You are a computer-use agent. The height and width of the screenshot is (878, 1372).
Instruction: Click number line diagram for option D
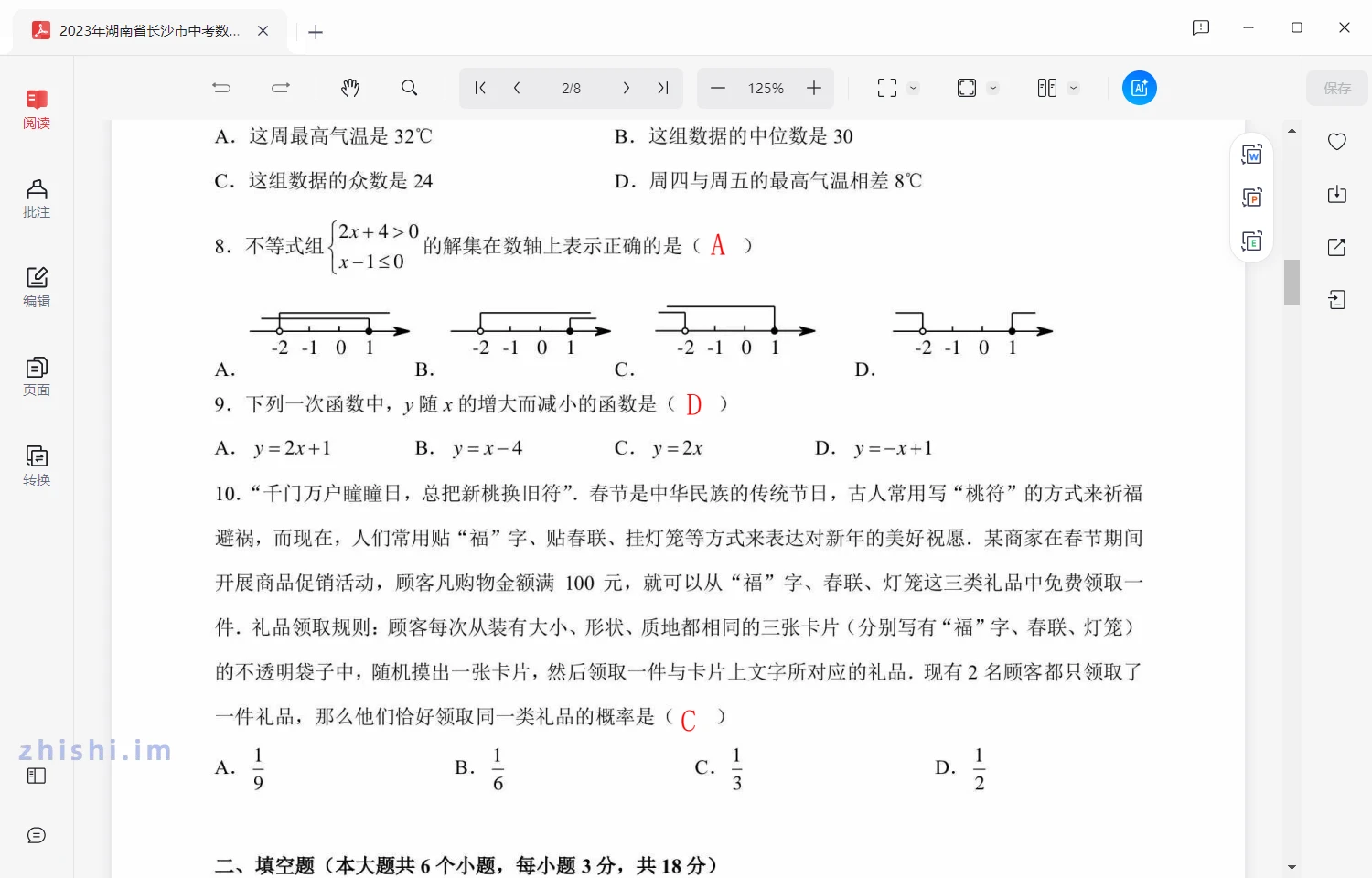point(973,334)
